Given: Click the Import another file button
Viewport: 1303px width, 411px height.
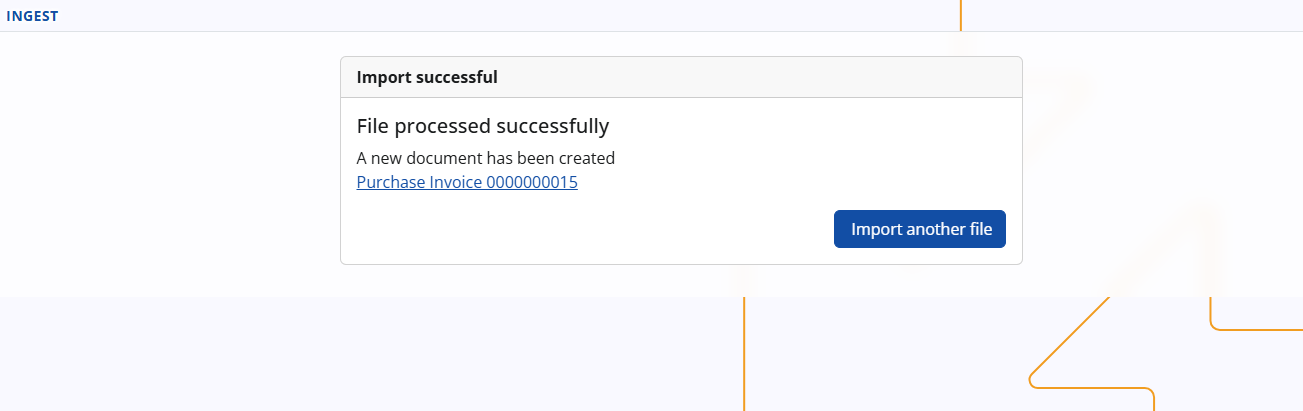Looking at the screenshot, I should click(919, 229).
